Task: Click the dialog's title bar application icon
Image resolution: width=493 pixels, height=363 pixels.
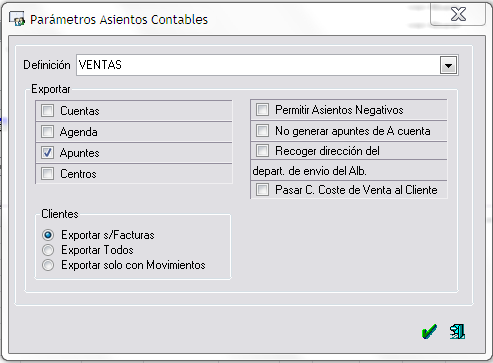Action: [17, 19]
